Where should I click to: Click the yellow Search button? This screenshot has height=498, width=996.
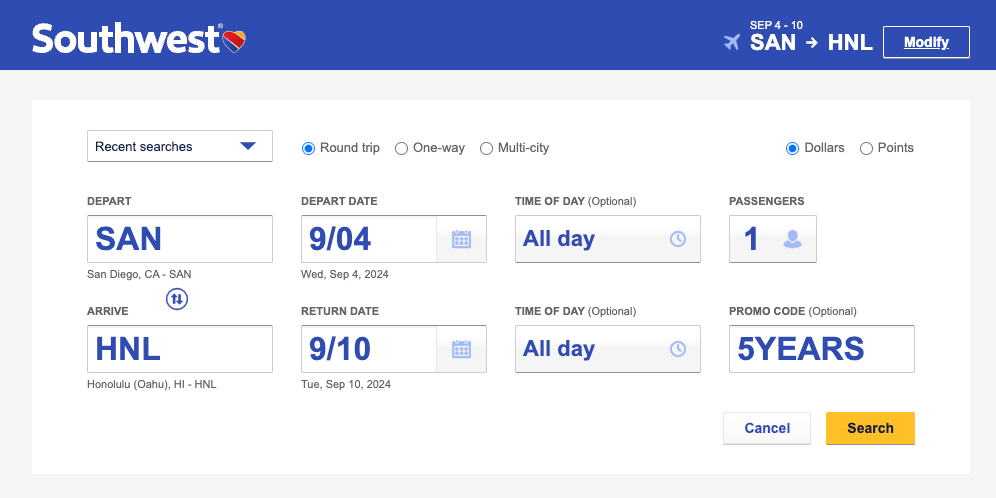870,428
